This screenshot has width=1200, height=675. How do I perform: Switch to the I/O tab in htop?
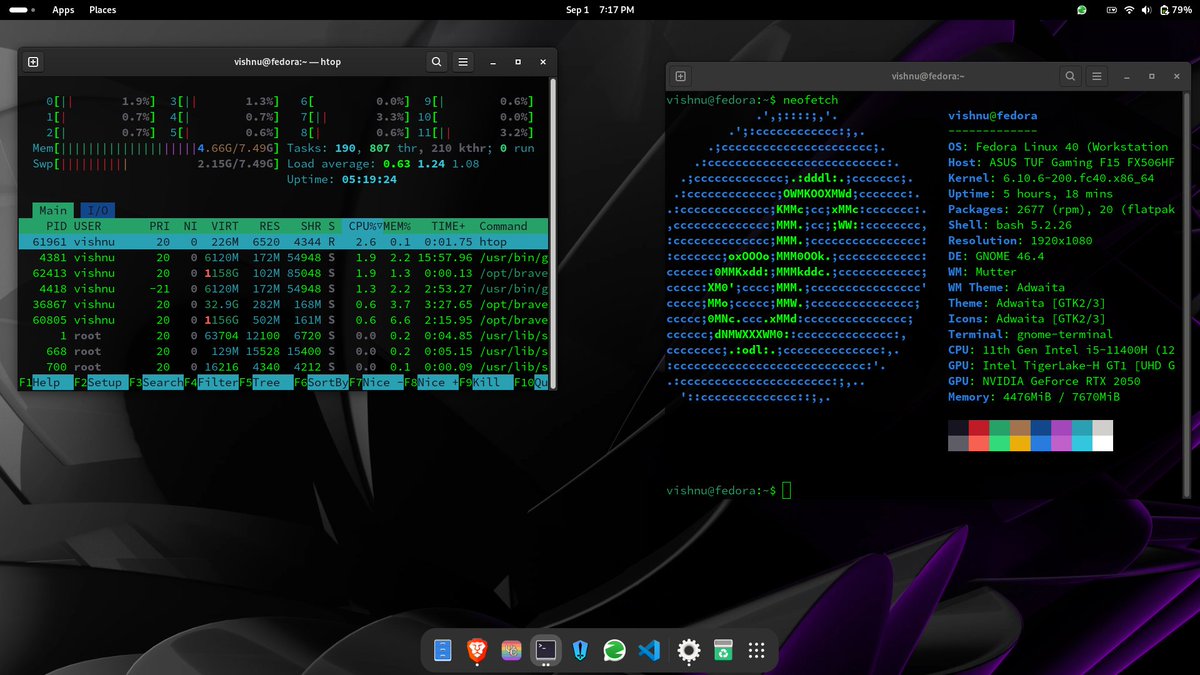pyautogui.click(x=97, y=210)
